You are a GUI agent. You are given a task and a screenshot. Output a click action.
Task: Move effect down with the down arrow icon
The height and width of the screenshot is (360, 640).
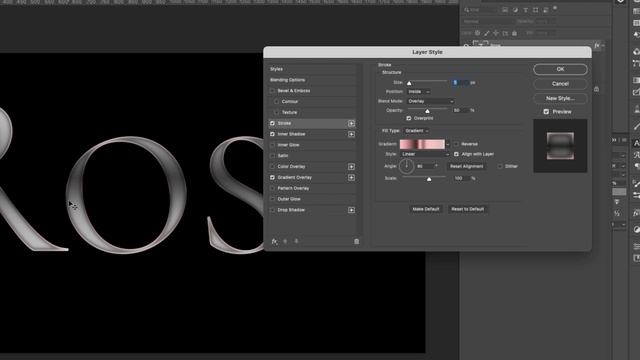pyautogui.click(x=296, y=242)
